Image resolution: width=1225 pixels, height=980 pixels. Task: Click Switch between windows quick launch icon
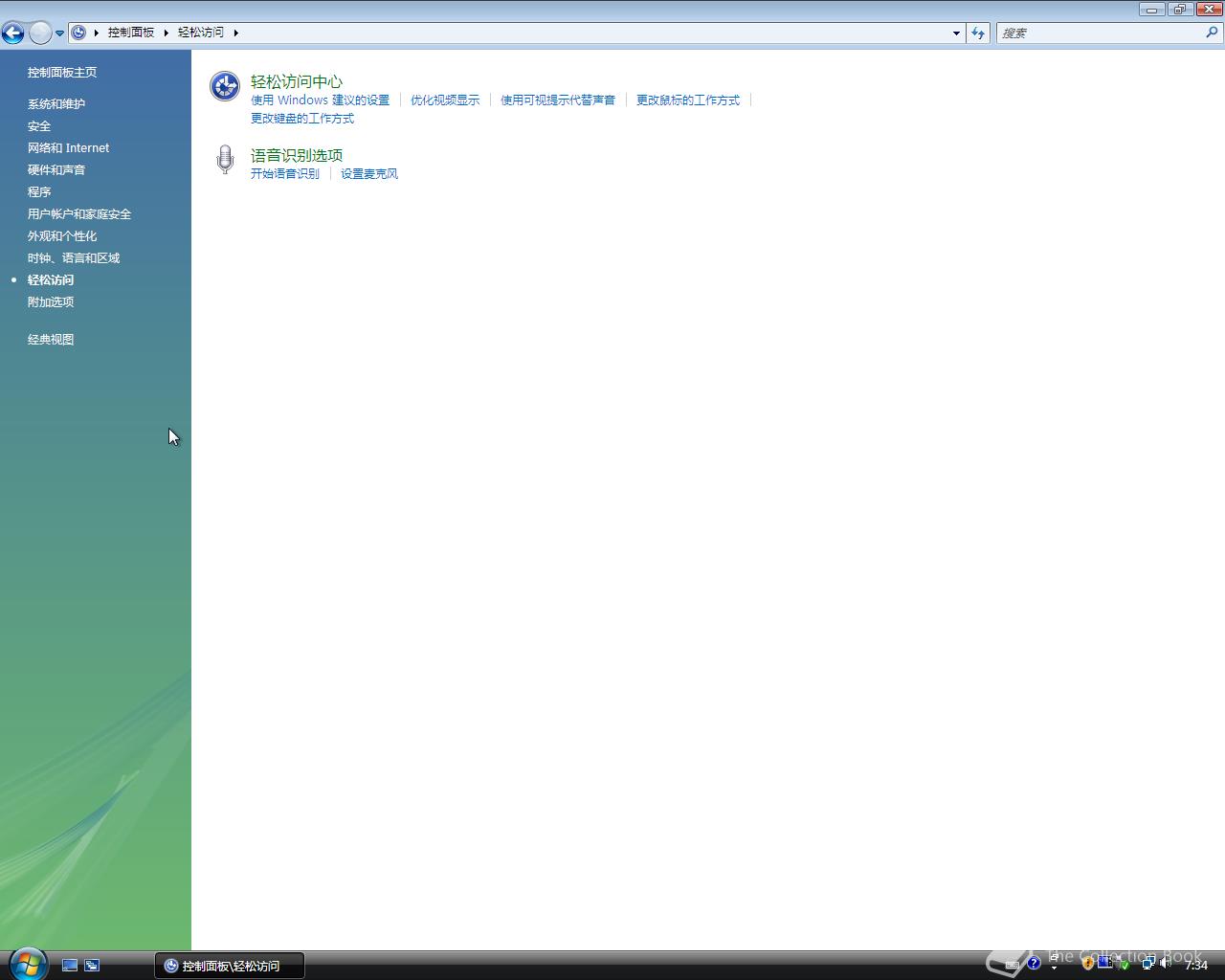92,966
